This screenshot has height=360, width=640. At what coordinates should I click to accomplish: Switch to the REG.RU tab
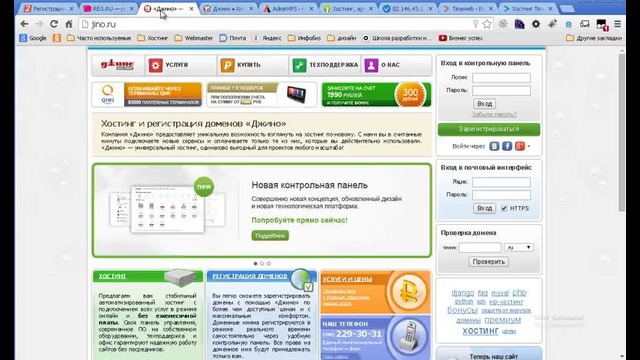pos(108,9)
